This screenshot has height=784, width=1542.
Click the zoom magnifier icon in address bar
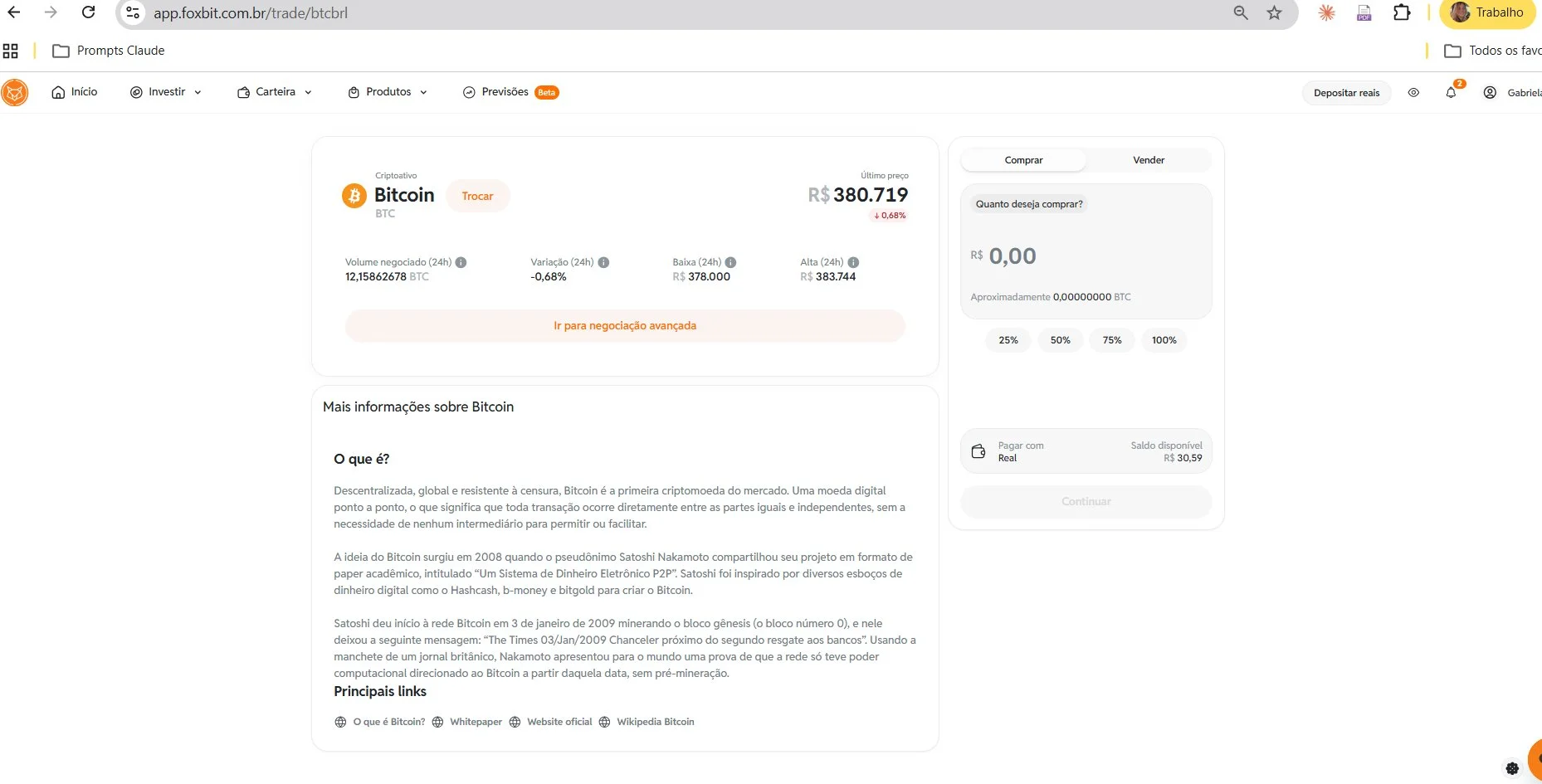click(x=1241, y=12)
